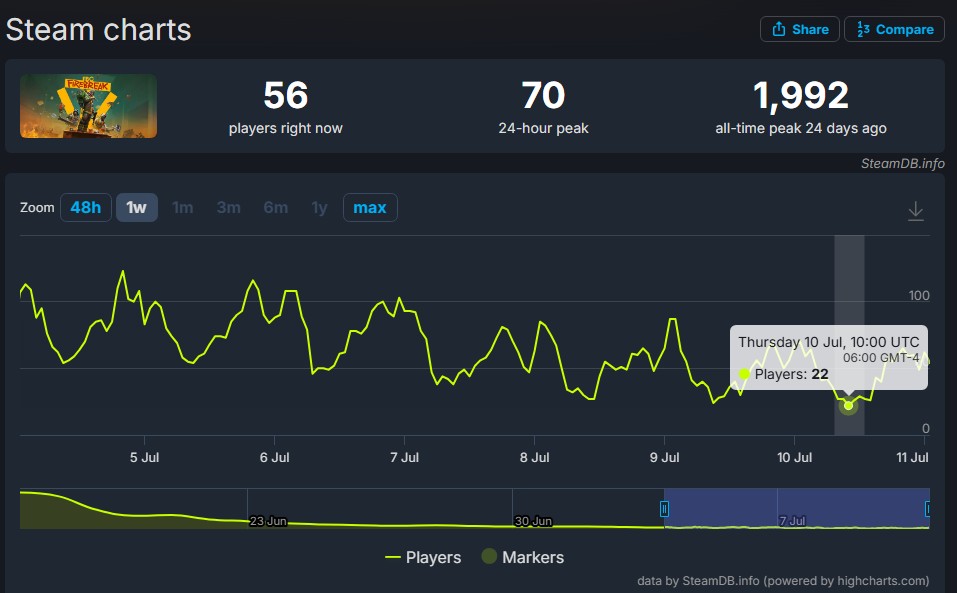Click the Steam charts heading

point(98,30)
